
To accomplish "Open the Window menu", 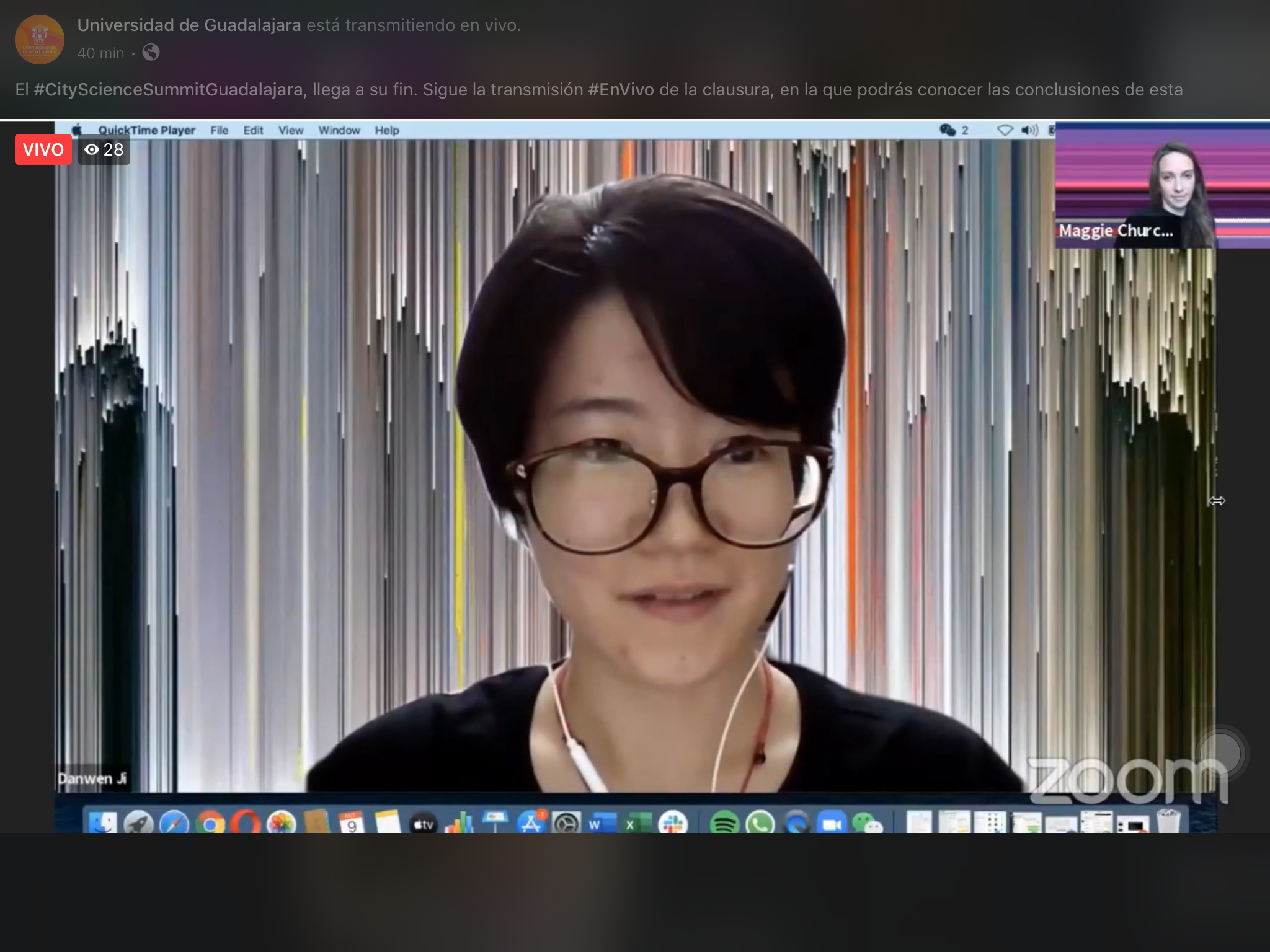I will click(x=339, y=130).
